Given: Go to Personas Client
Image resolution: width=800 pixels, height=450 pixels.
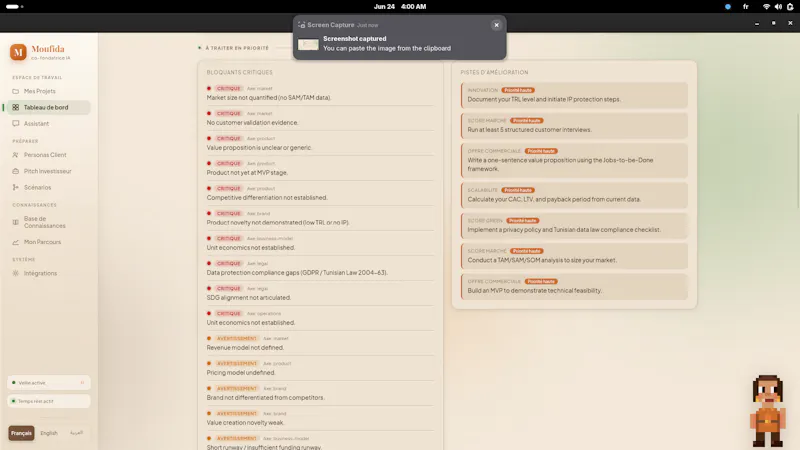Looking at the screenshot, I should click(x=49, y=155).
